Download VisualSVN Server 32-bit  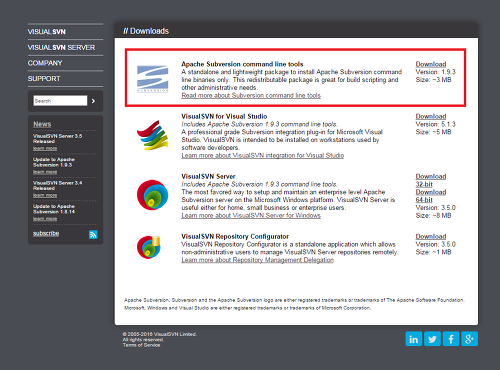[431, 180]
